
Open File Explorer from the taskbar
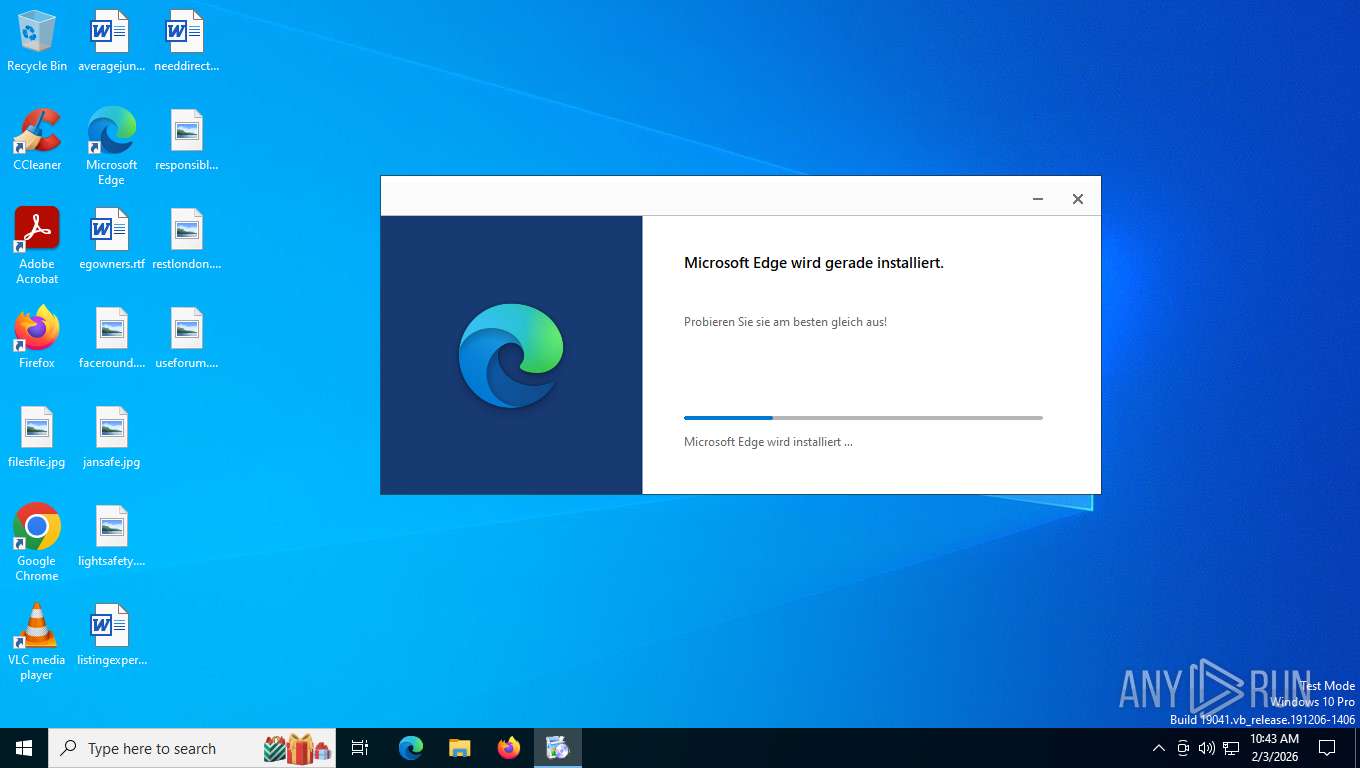coord(460,748)
